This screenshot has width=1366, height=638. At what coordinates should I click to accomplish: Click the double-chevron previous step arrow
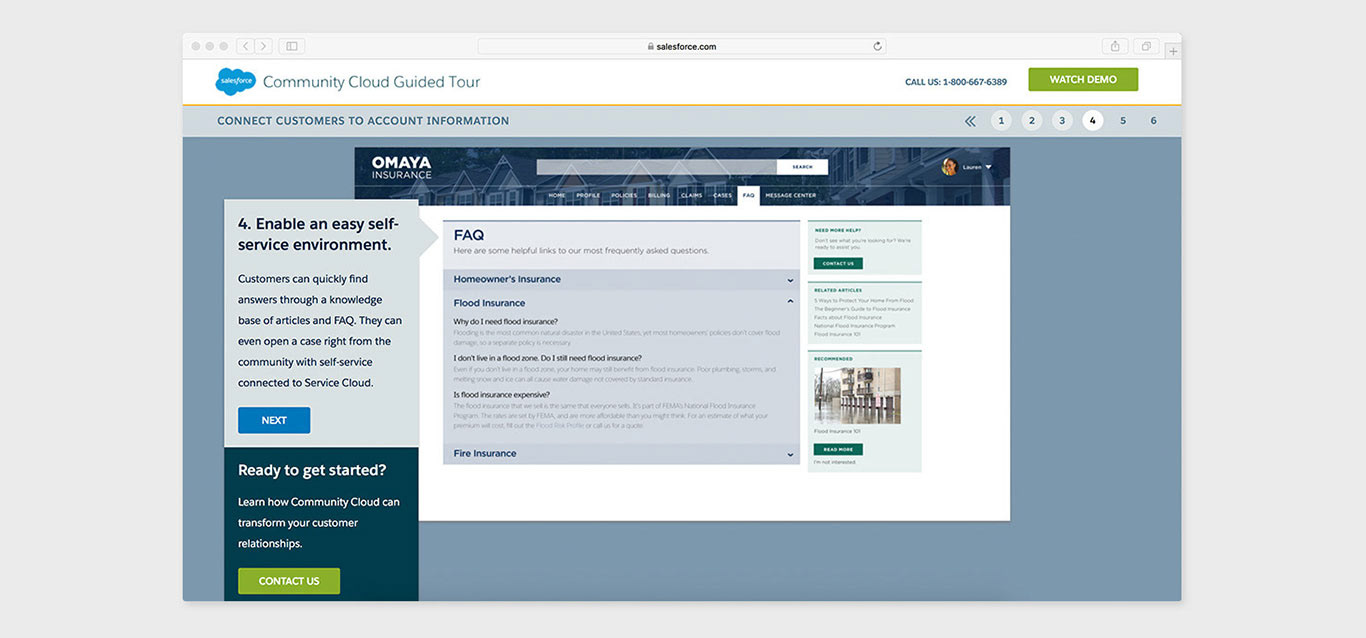point(970,121)
